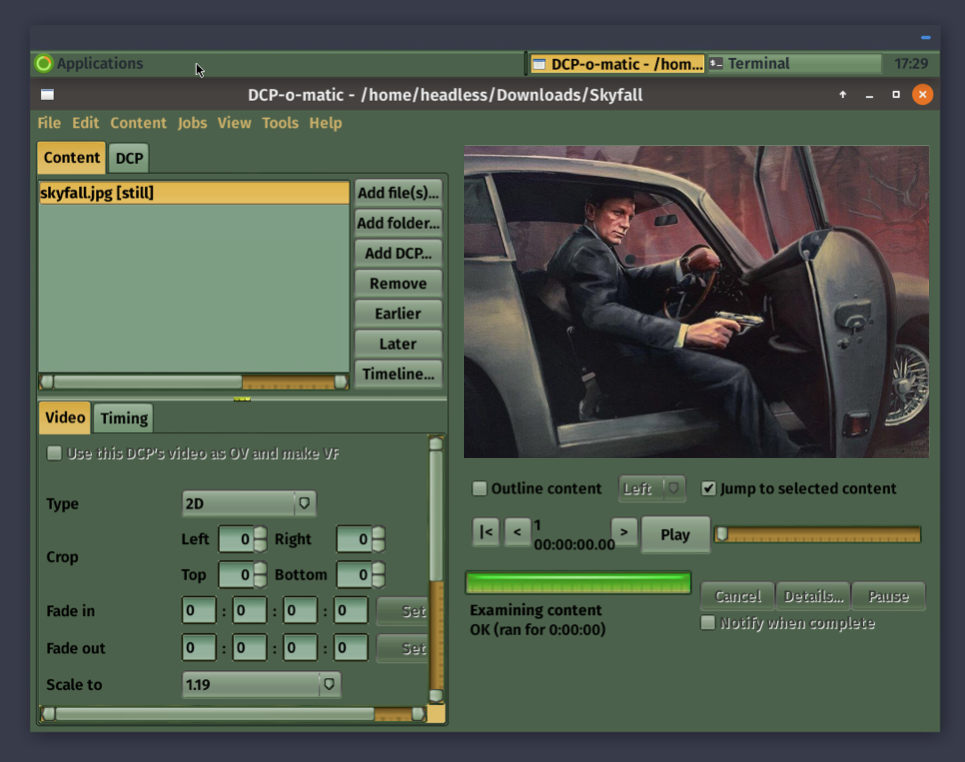This screenshot has width=965, height=762.
Task: Open the Jobs menu
Action: coord(192,123)
